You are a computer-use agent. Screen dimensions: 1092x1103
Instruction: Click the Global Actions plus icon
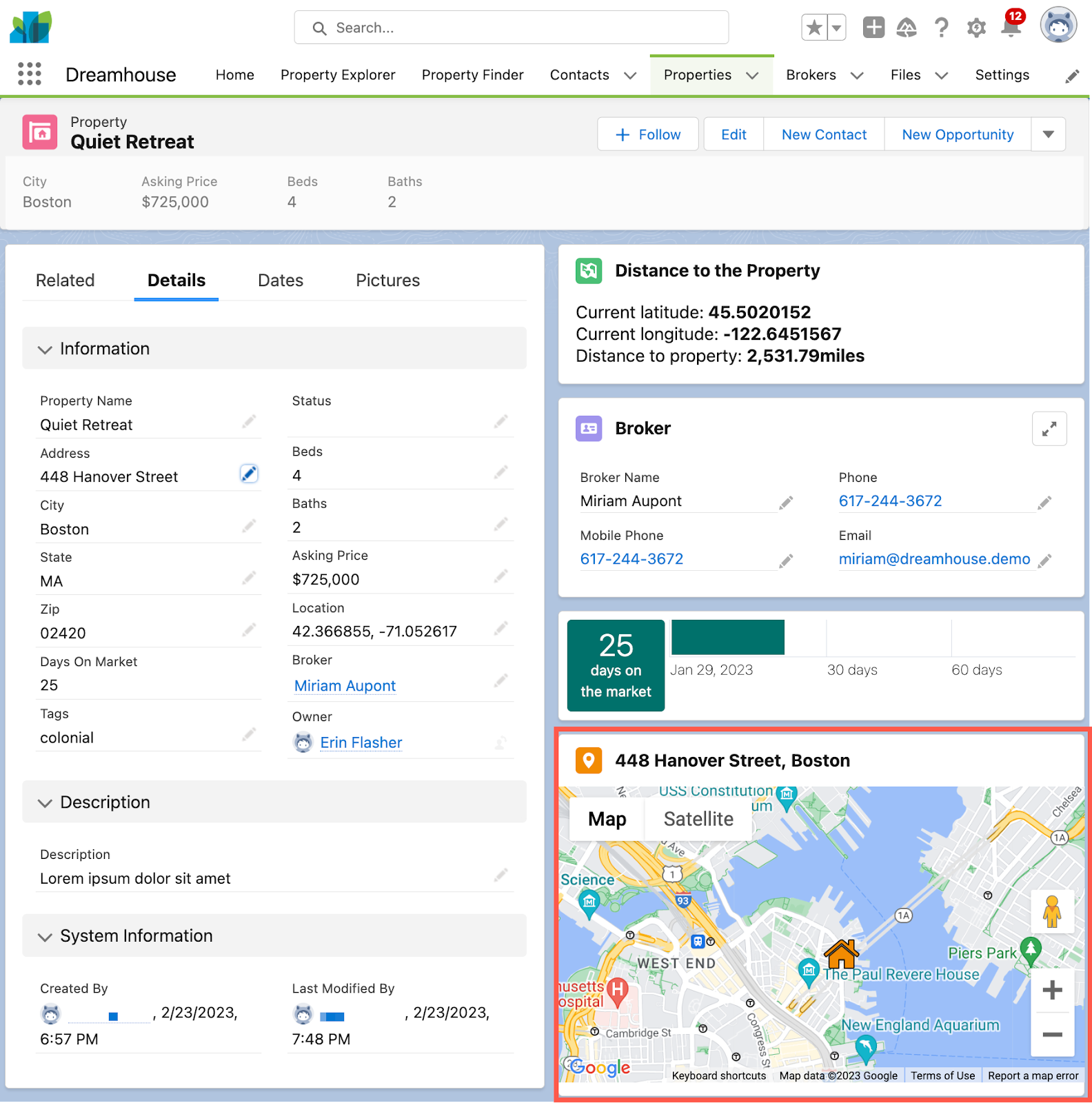(x=873, y=28)
